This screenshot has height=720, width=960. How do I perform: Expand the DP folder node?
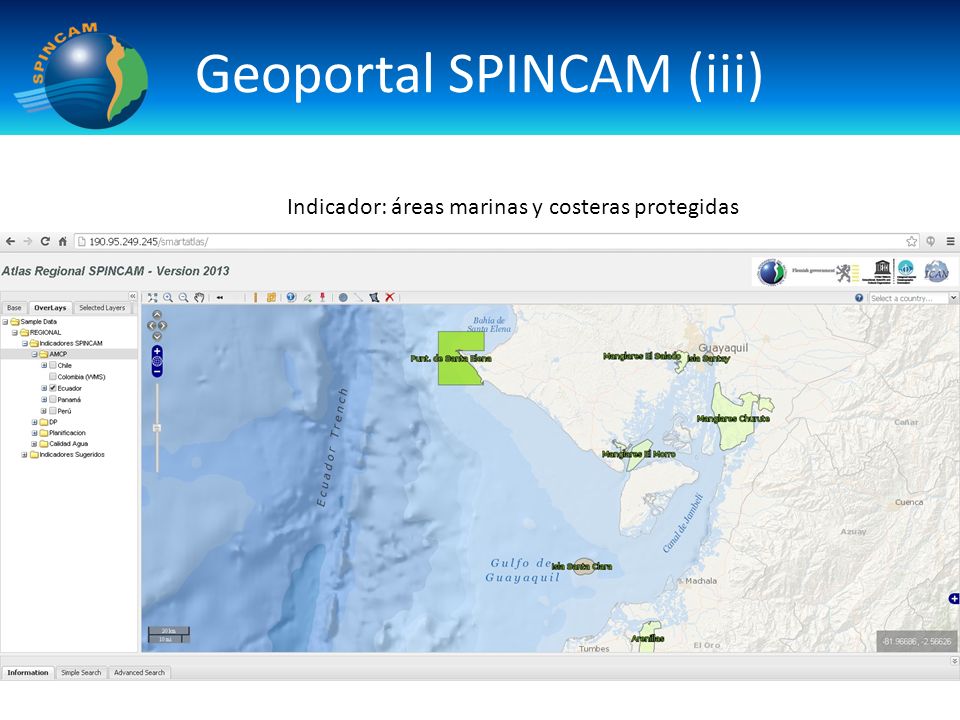click(x=34, y=422)
